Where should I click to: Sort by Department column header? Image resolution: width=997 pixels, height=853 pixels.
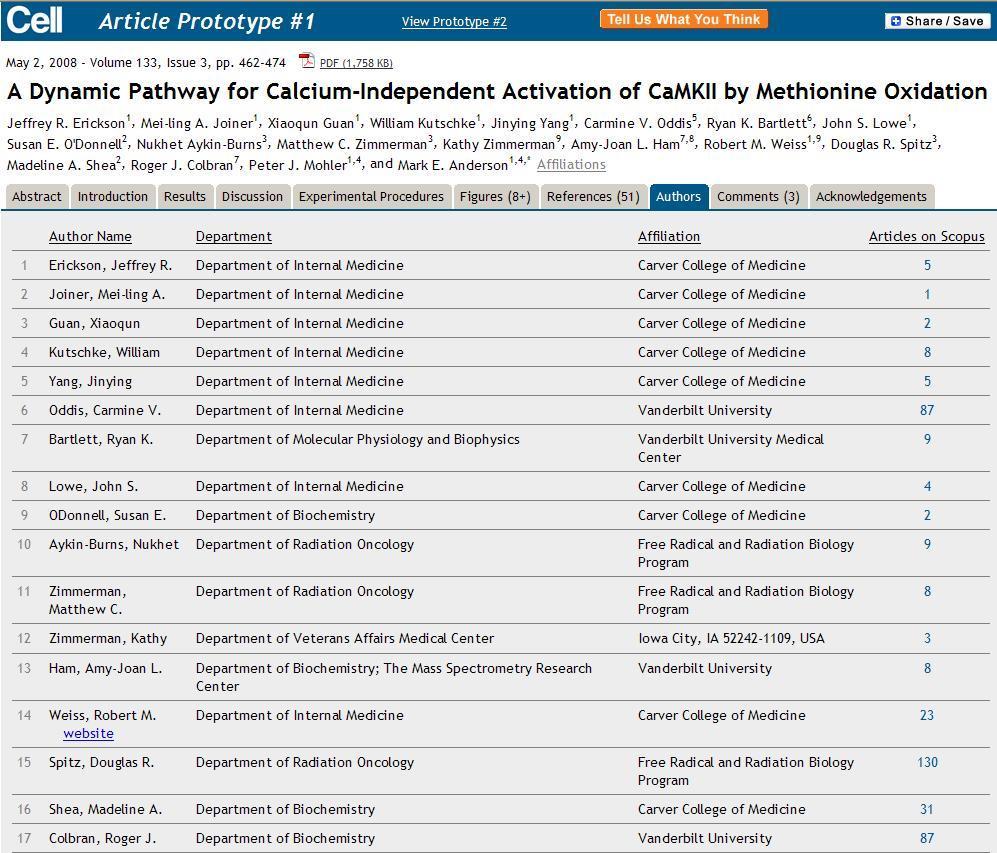(x=233, y=236)
